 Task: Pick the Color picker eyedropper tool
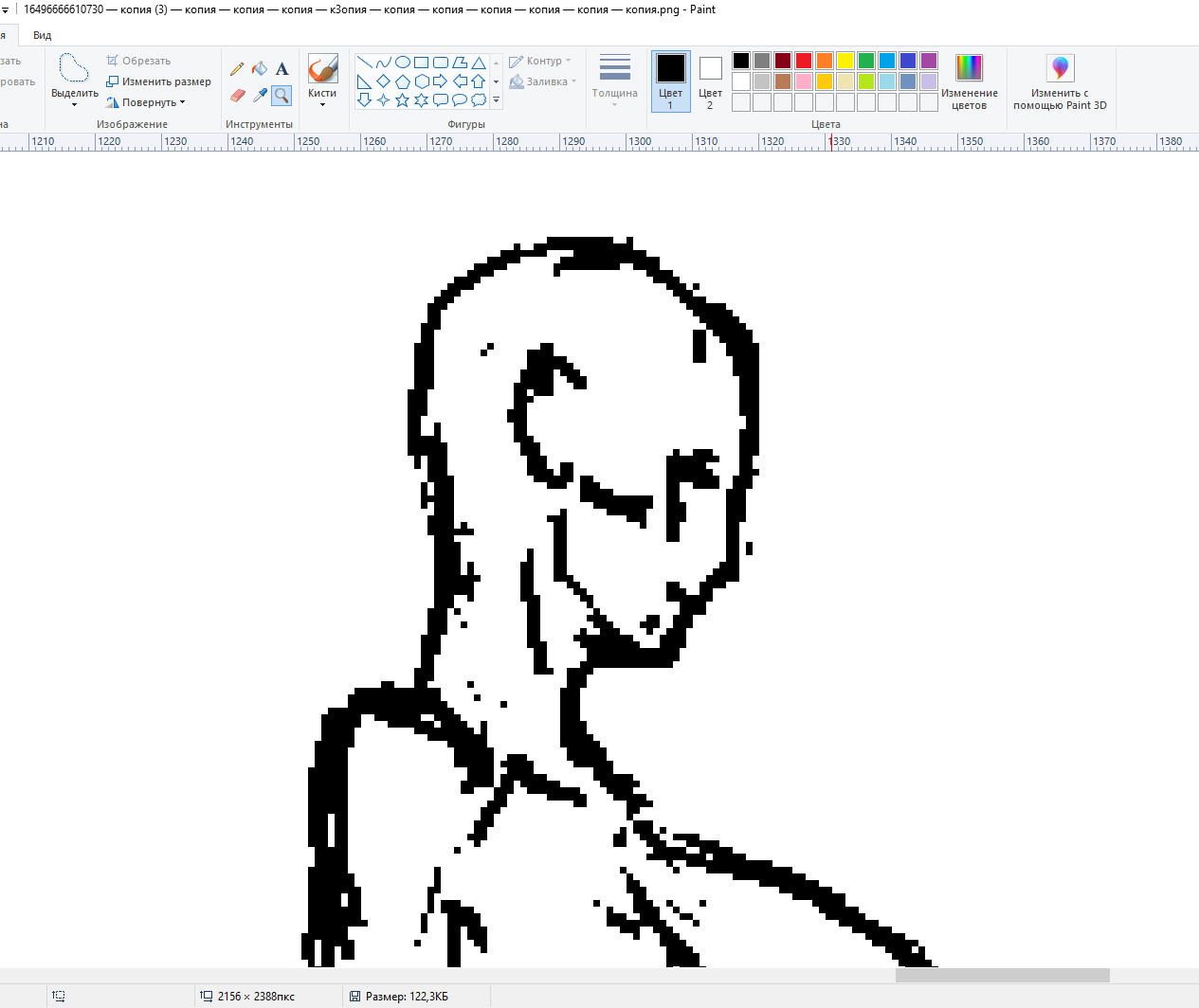pyautogui.click(x=260, y=95)
